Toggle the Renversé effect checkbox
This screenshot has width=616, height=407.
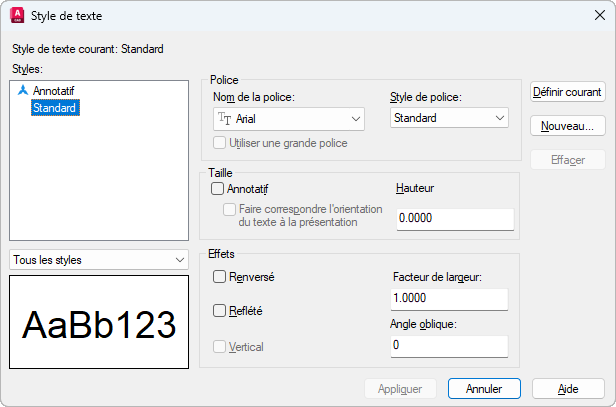click(220, 276)
